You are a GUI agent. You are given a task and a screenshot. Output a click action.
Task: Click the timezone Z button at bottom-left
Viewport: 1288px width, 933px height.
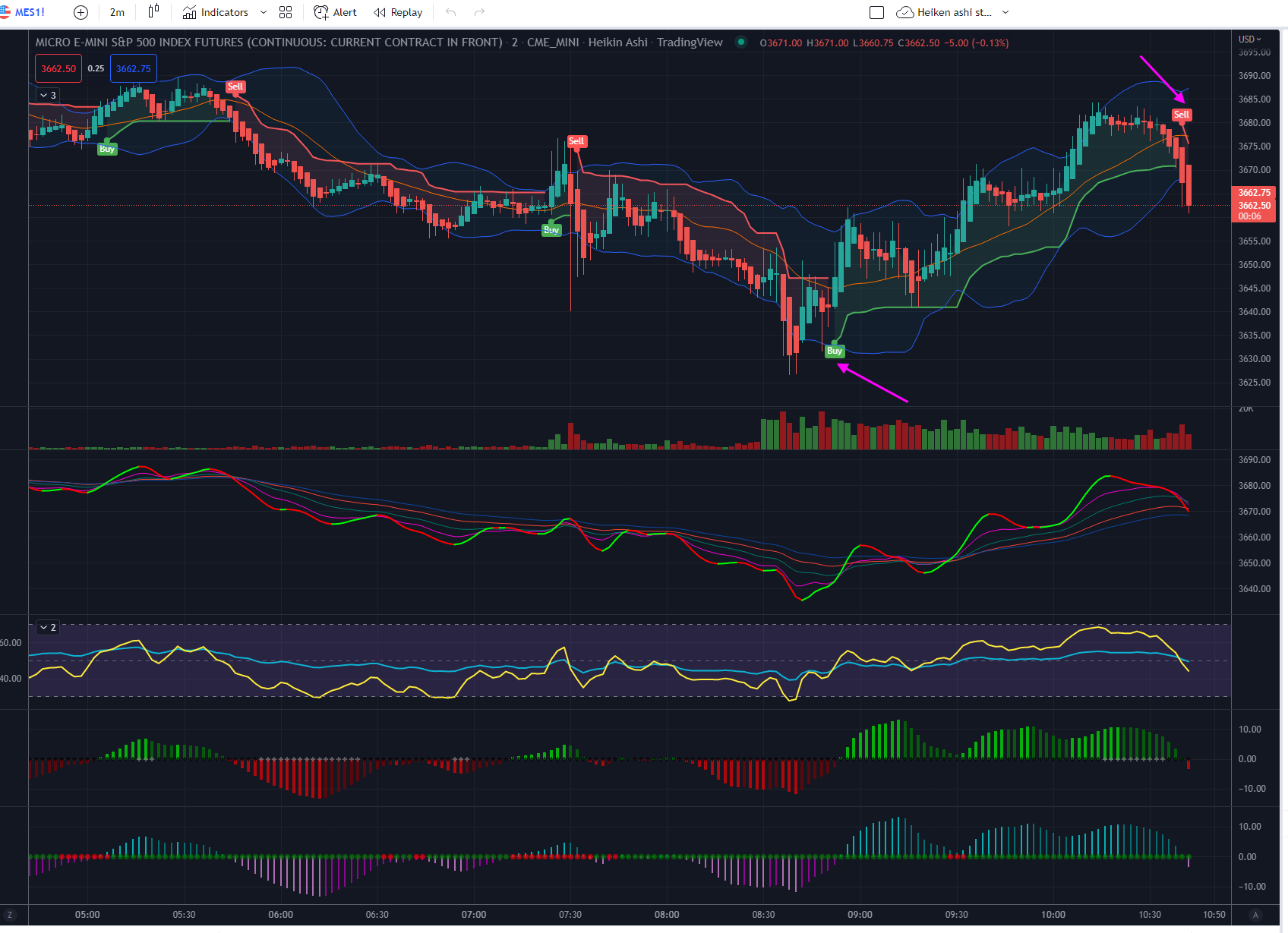(x=10, y=915)
